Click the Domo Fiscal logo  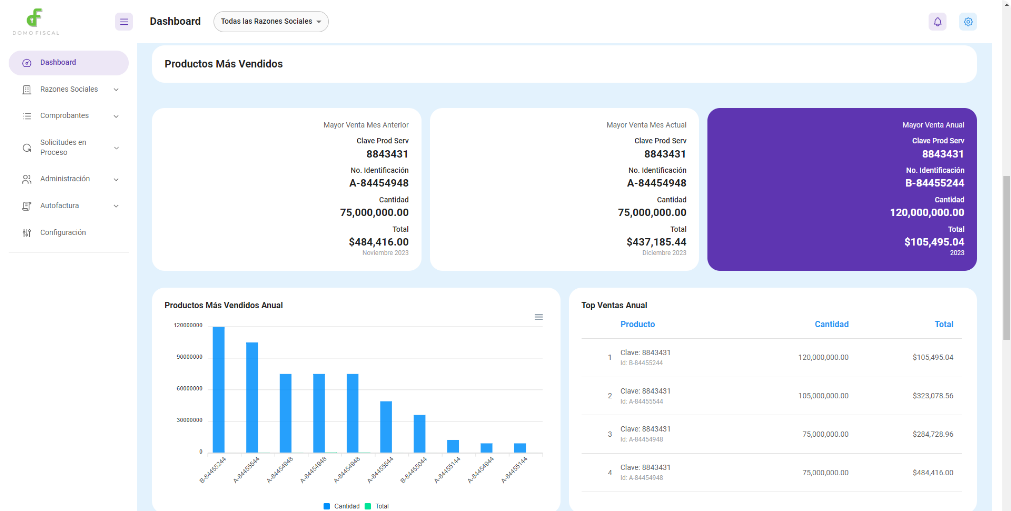click(35, 21)
